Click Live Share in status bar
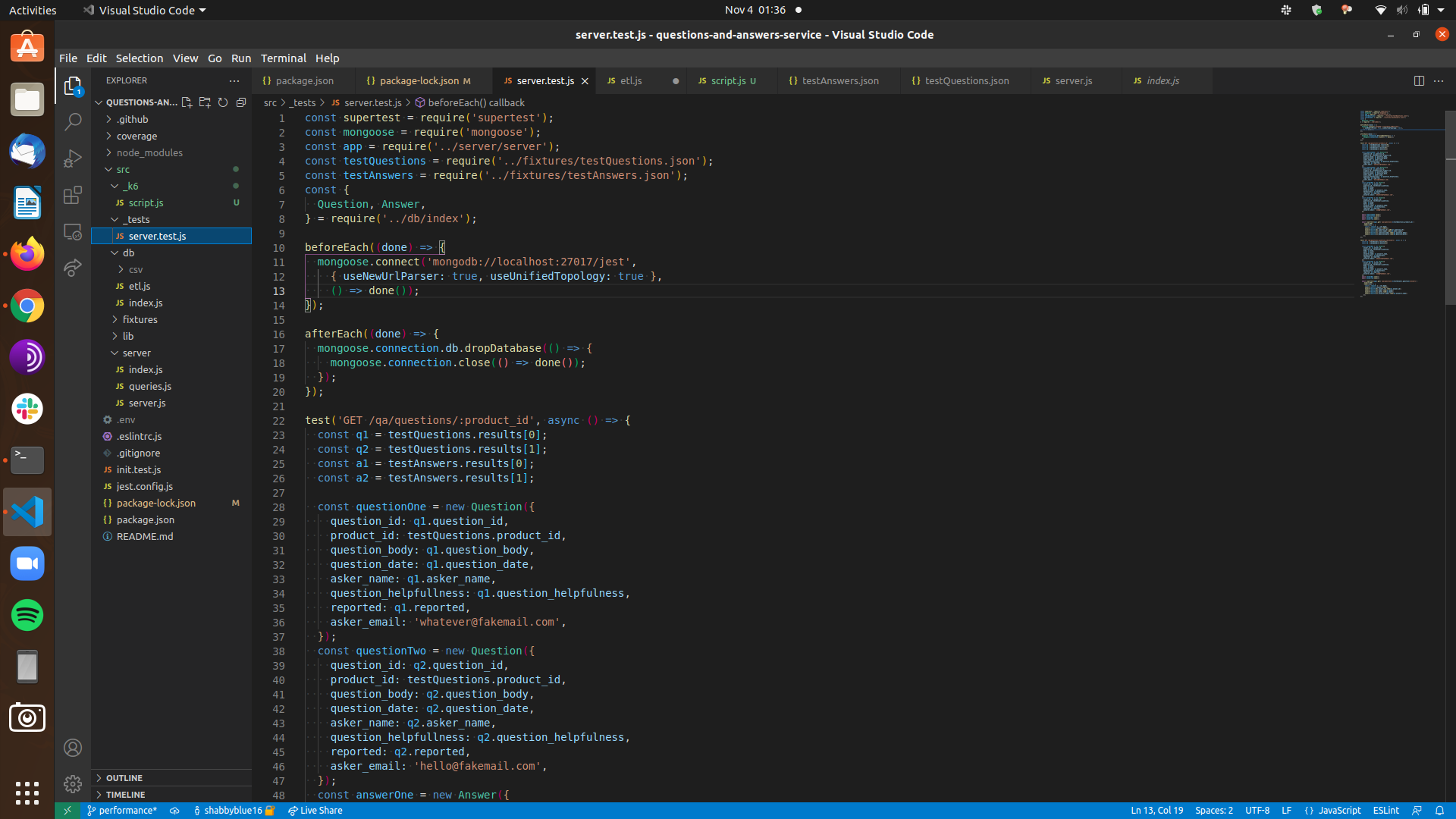 [x=315, y=811]
